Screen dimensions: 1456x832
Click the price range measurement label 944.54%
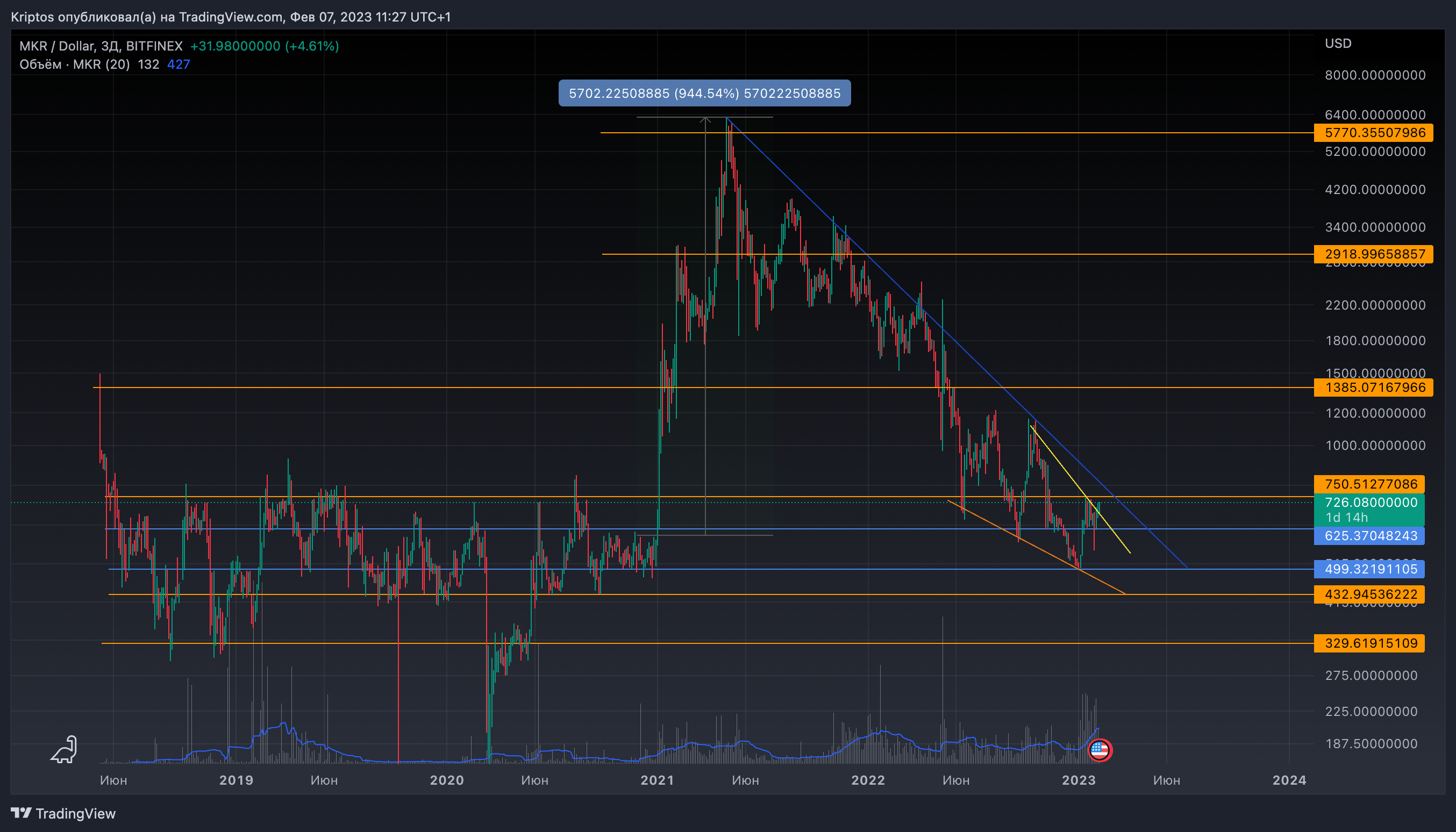(x=704, y=93)
